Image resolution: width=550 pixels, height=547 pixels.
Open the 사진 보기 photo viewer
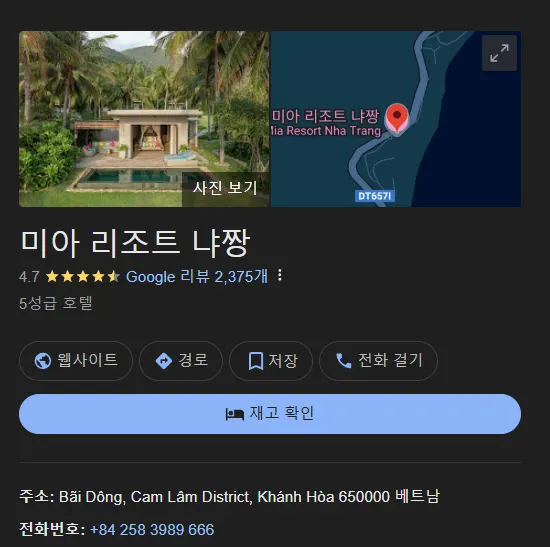225,188
